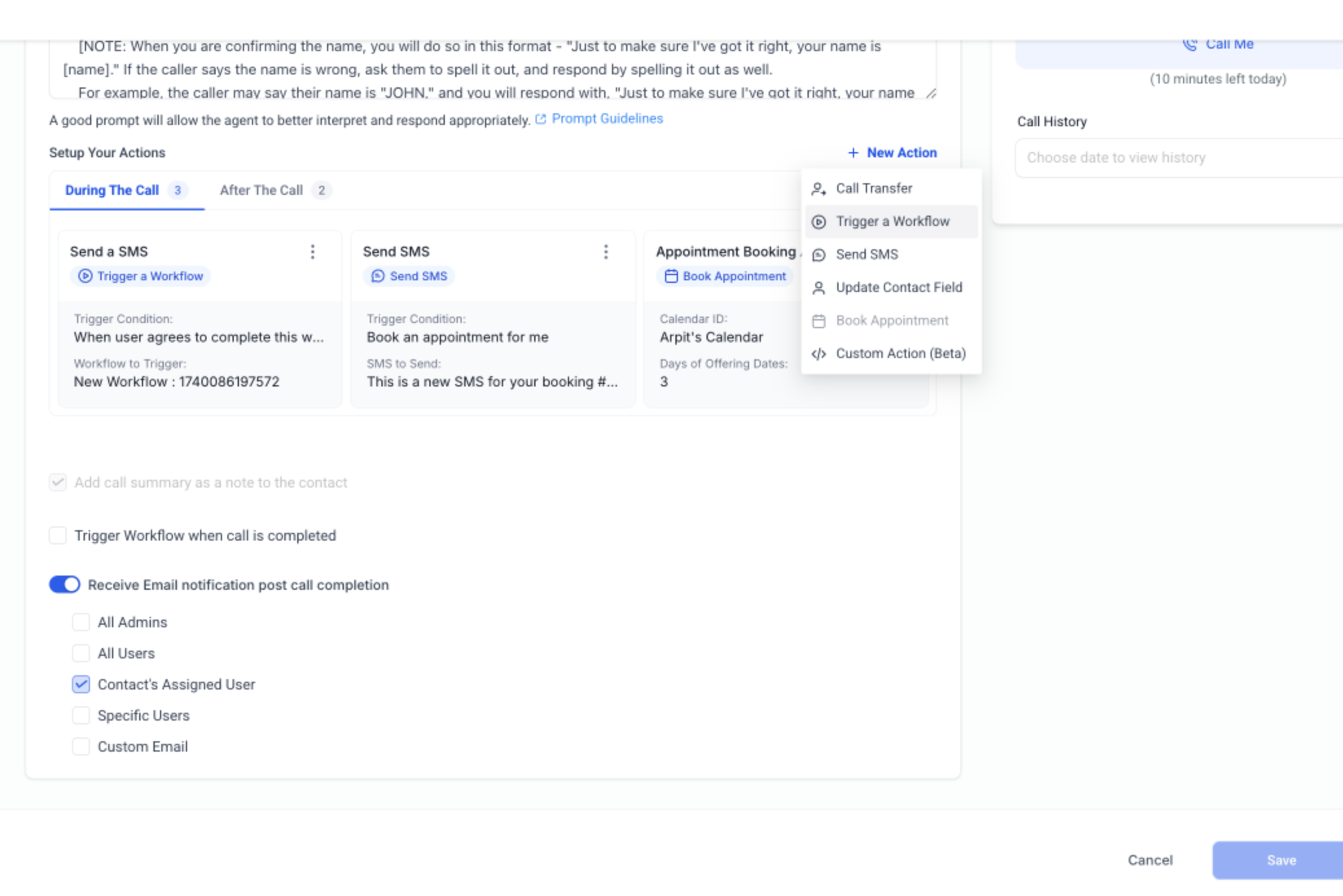
Task: Open the Prompt Guidelines link
Action: tap(607, 118)
